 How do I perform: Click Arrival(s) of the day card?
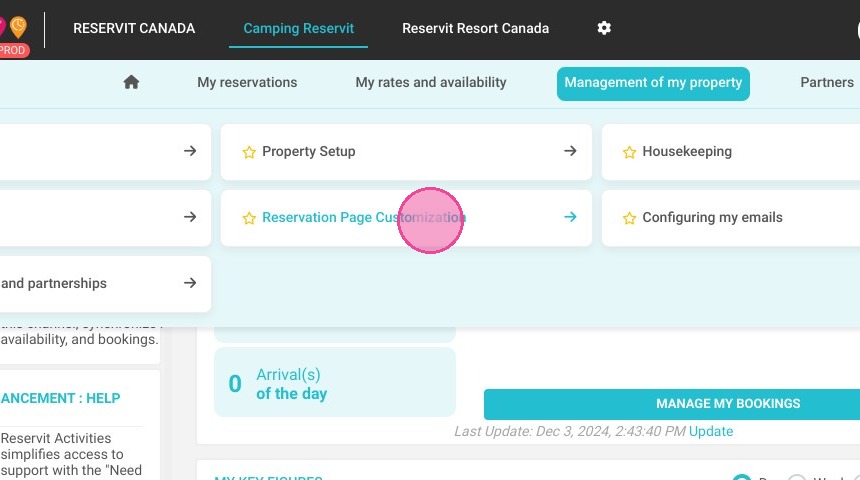(335, 382)
